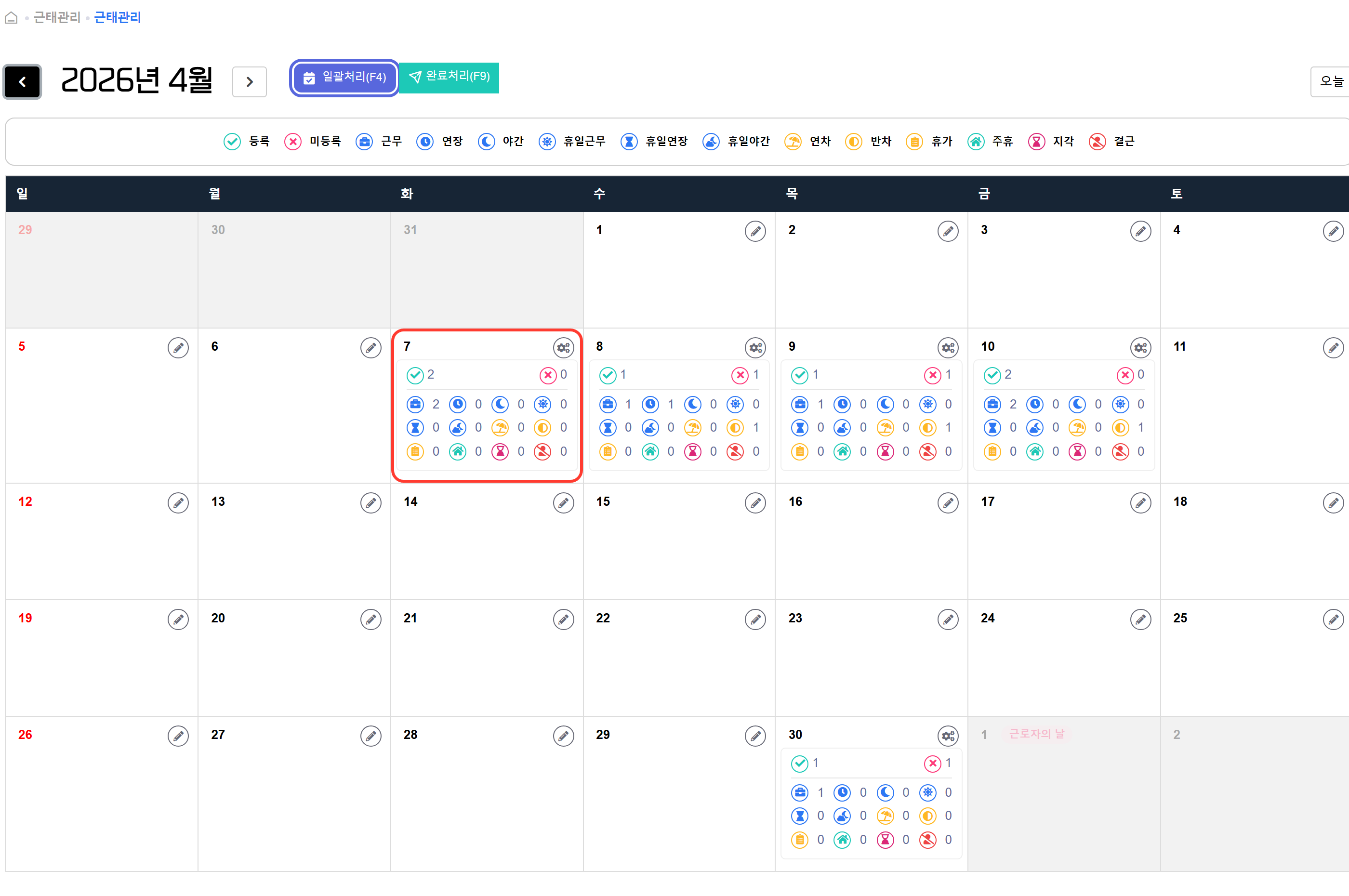Viewport: 1349px width, 896px height.
Task: Click the 근무 briefcase icon in the legend
Action: (364, 142)
